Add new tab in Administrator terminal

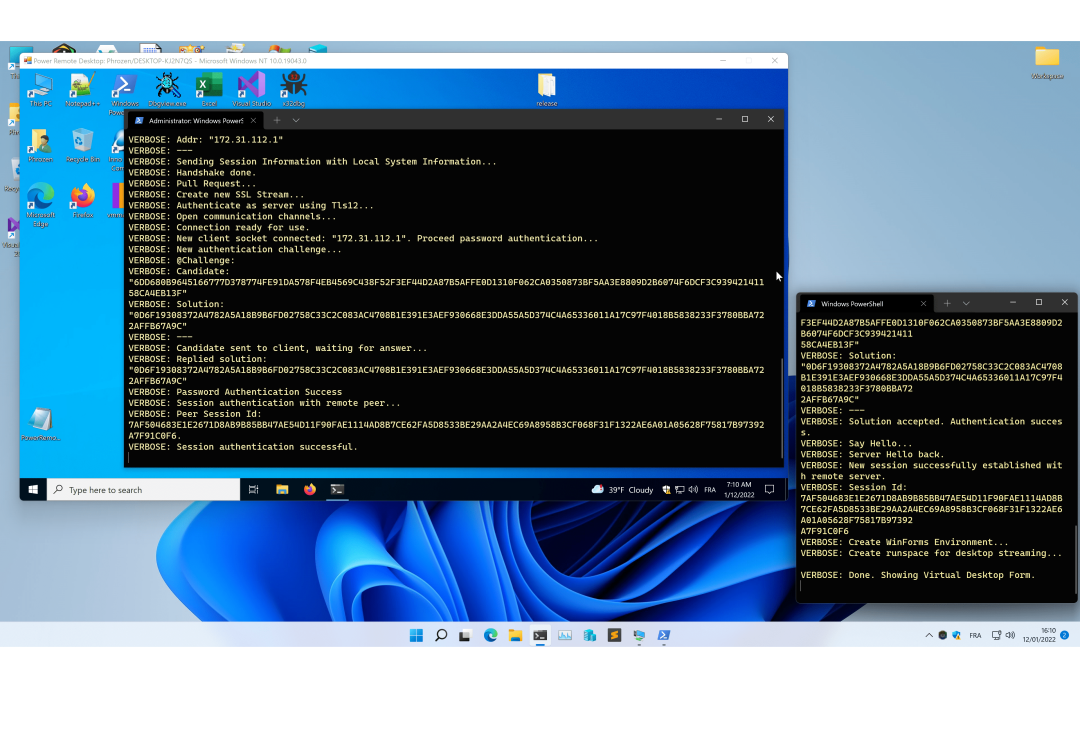[x=277, y=120]
